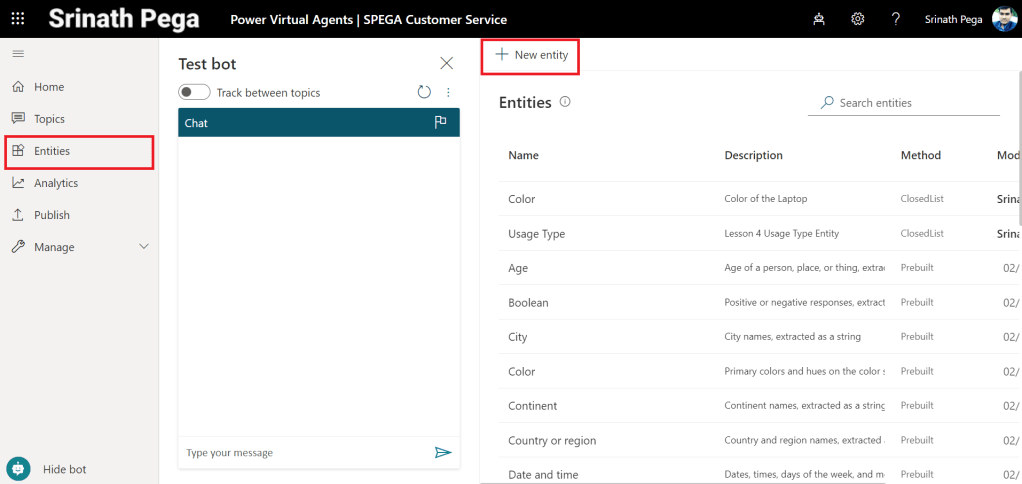Screen dimensions: 1022x484
Task: Send the chat message arrow icon
Action: [443, 453]
